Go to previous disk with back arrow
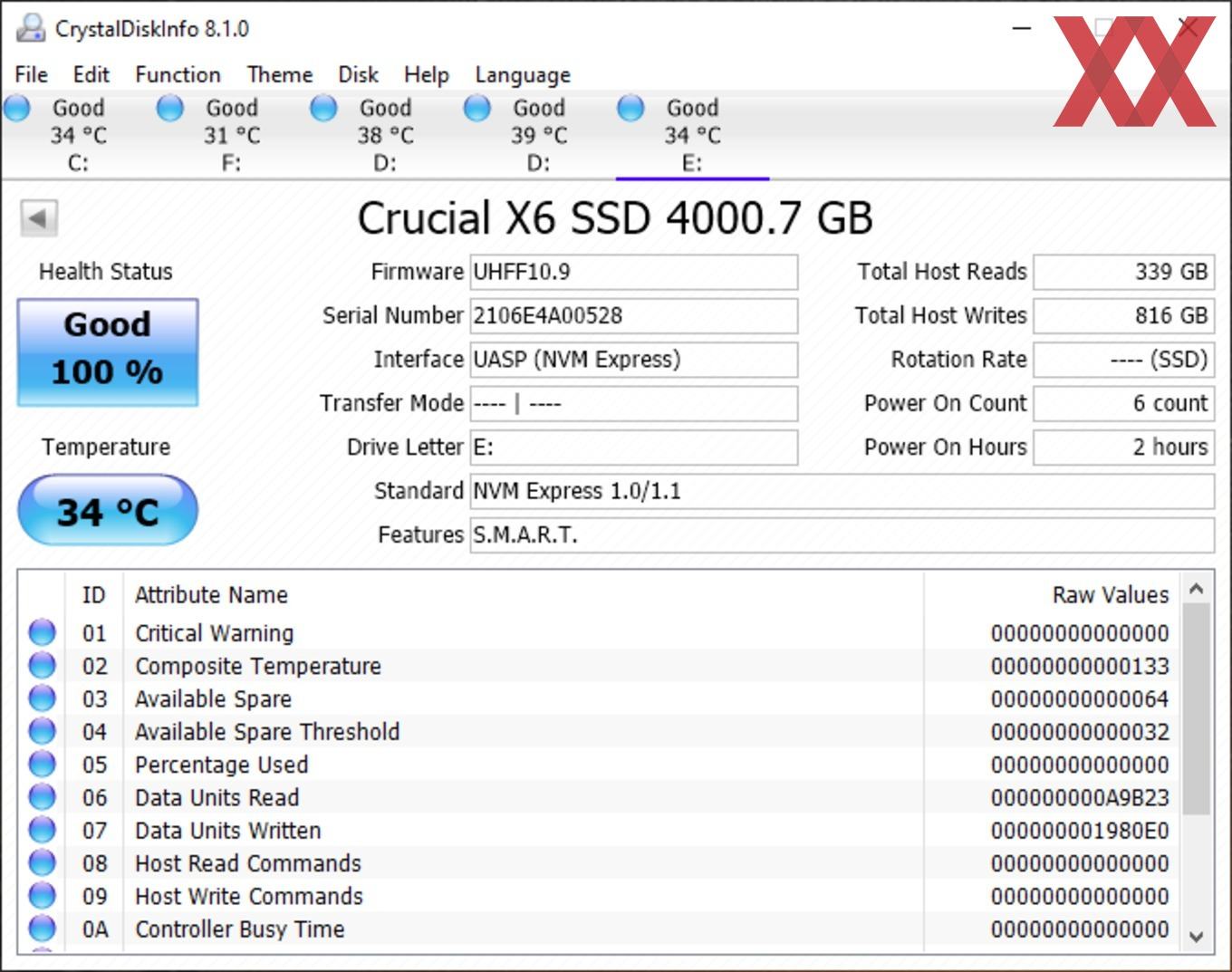Screen dimensions: 1232x972 coord(39,218)
